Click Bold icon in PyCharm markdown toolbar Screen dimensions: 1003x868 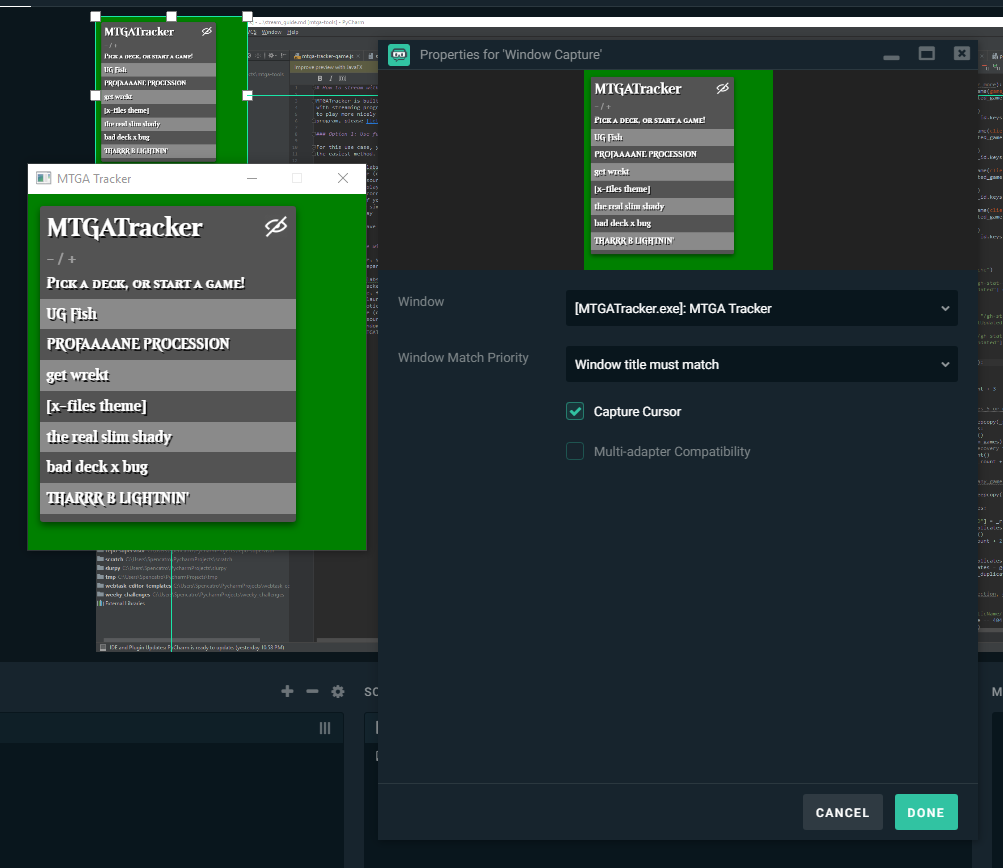pos(320,79)
